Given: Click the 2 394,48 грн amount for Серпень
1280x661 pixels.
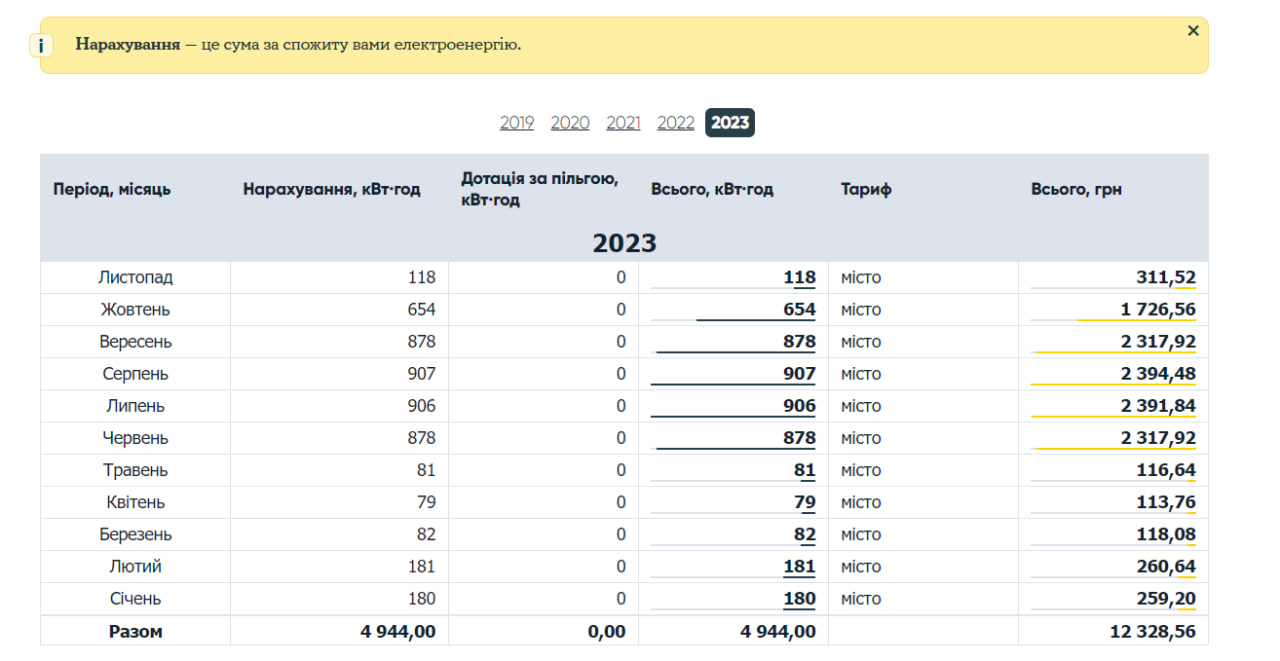Looking at the screenshot, I should [1158, 374].
